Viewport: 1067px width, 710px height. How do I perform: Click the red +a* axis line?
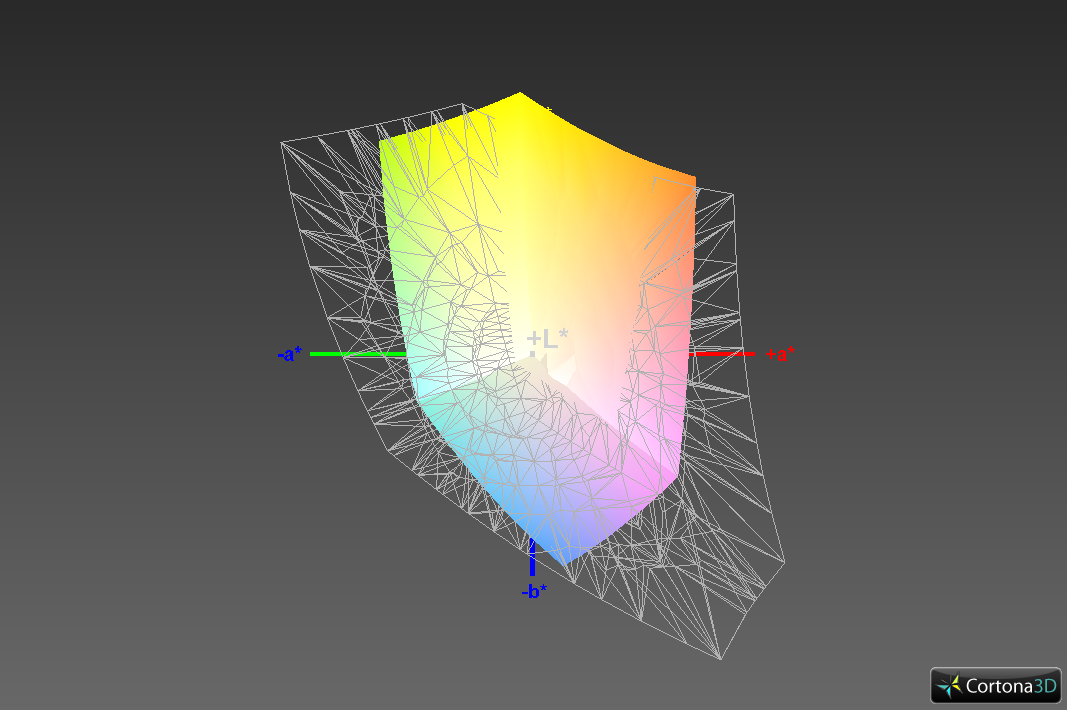(x=722, y=354)
